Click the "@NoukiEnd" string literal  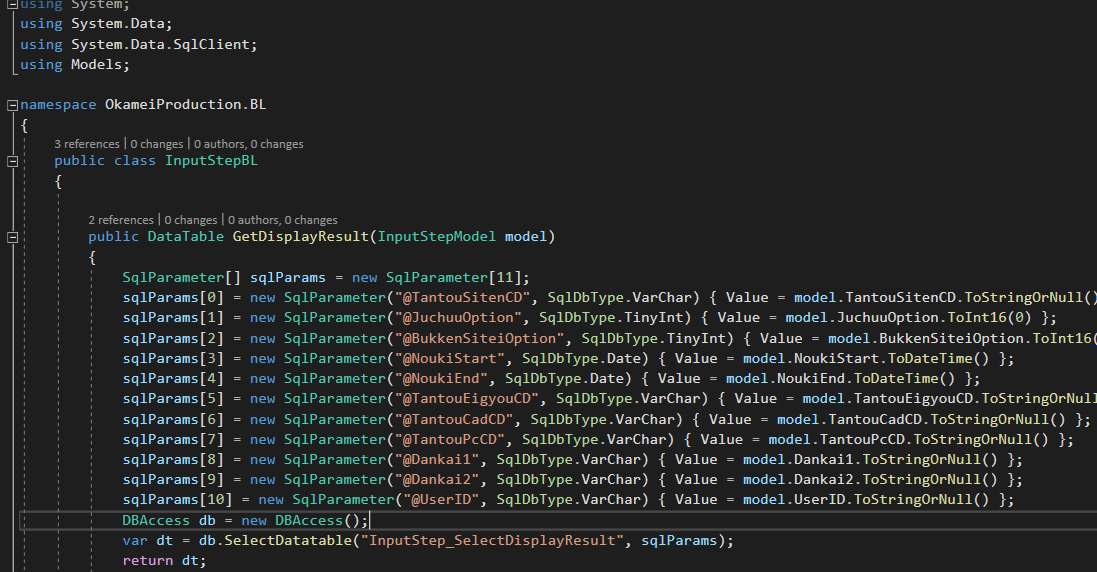pos(441,378)
